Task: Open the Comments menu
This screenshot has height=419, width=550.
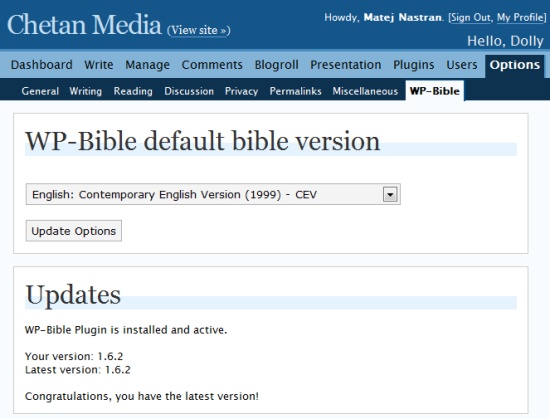Action: click(x=212, y=65)
